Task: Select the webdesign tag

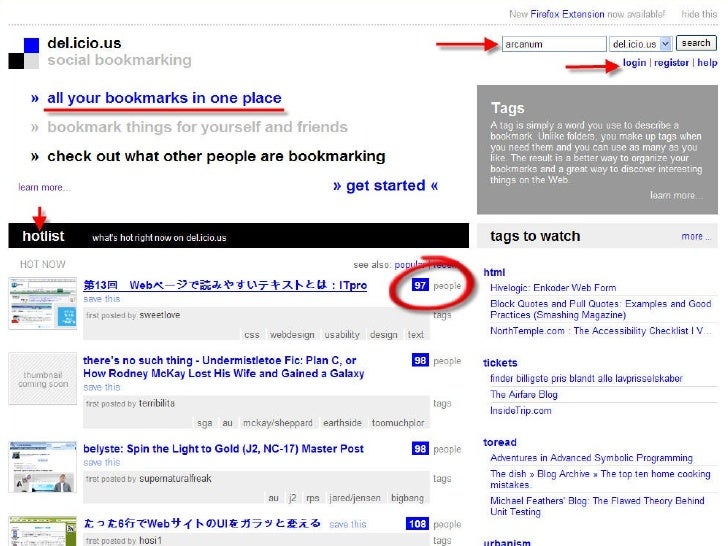Action: point(292,335)
